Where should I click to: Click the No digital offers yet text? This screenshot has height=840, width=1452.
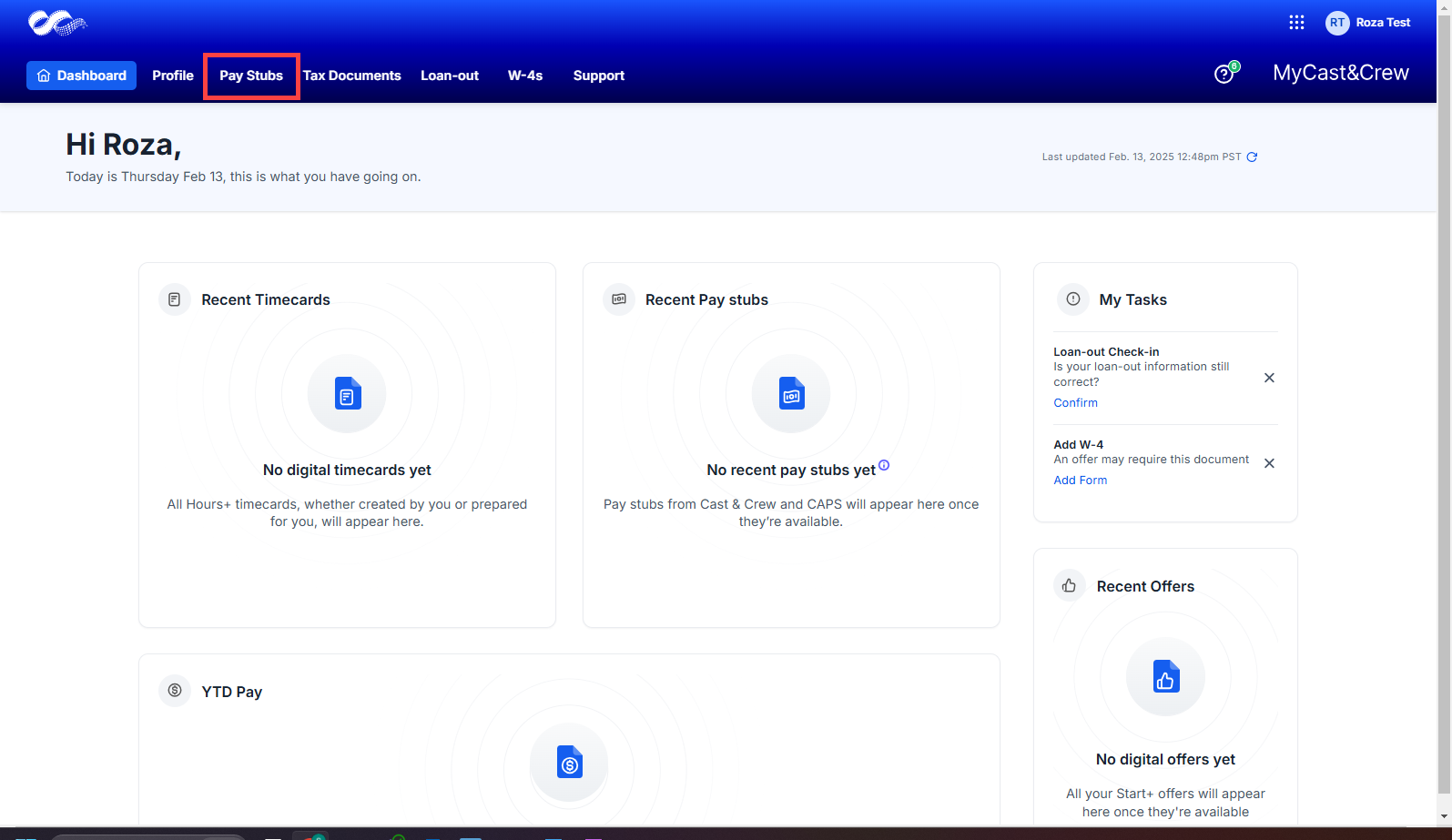1165,760
